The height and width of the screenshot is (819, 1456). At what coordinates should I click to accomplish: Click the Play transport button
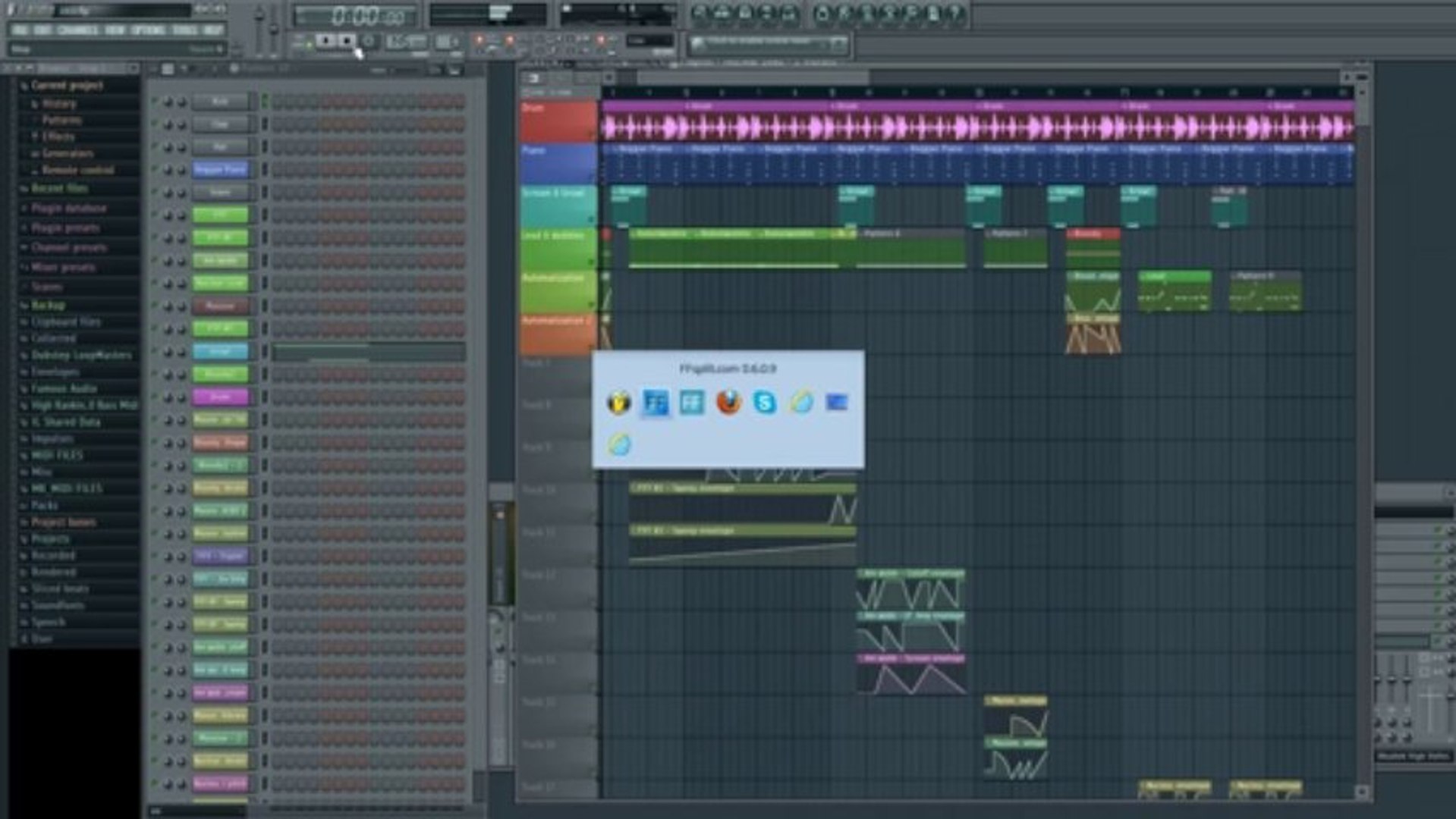pyautogui.click(x=326, y=41)
